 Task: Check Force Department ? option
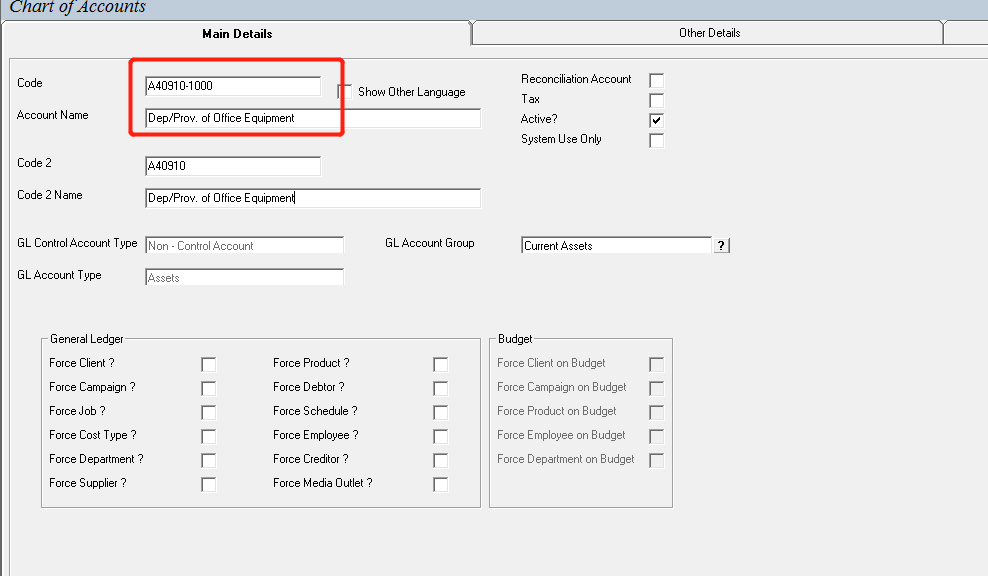209,461
